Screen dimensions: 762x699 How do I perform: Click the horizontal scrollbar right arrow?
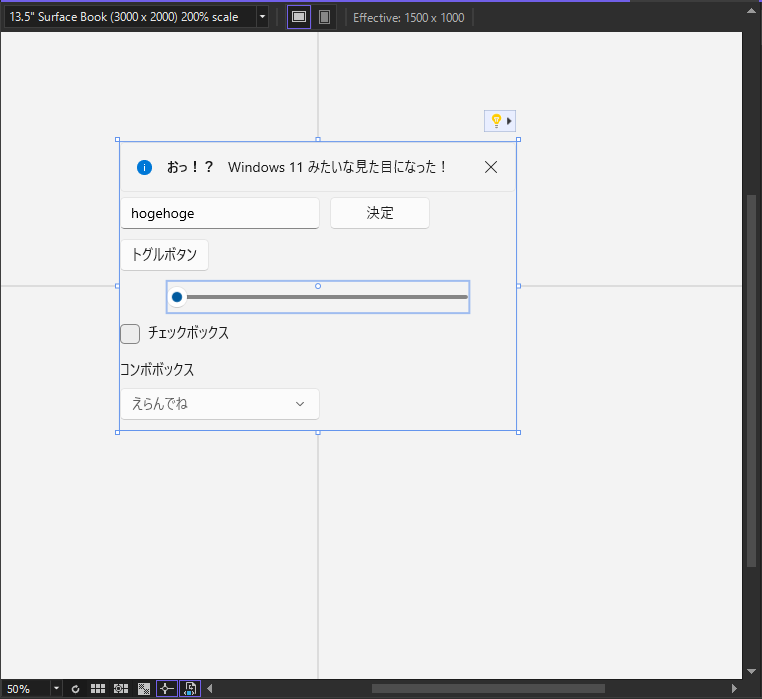click(x=734, y=689)
